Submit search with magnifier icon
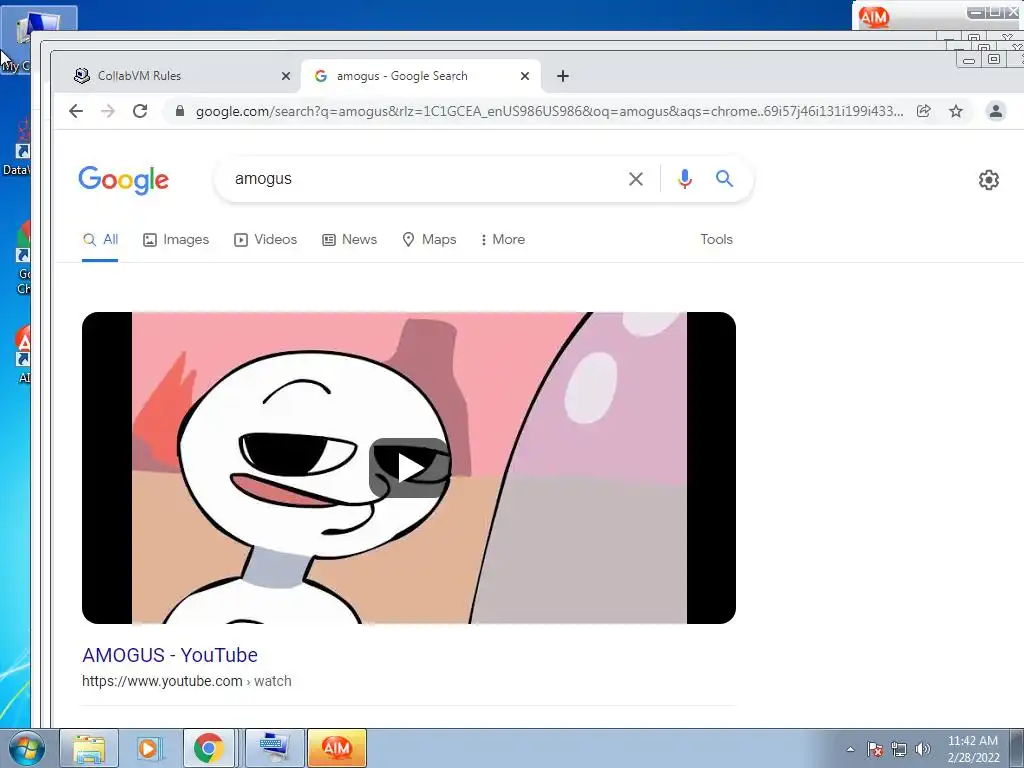 point(724,178)
